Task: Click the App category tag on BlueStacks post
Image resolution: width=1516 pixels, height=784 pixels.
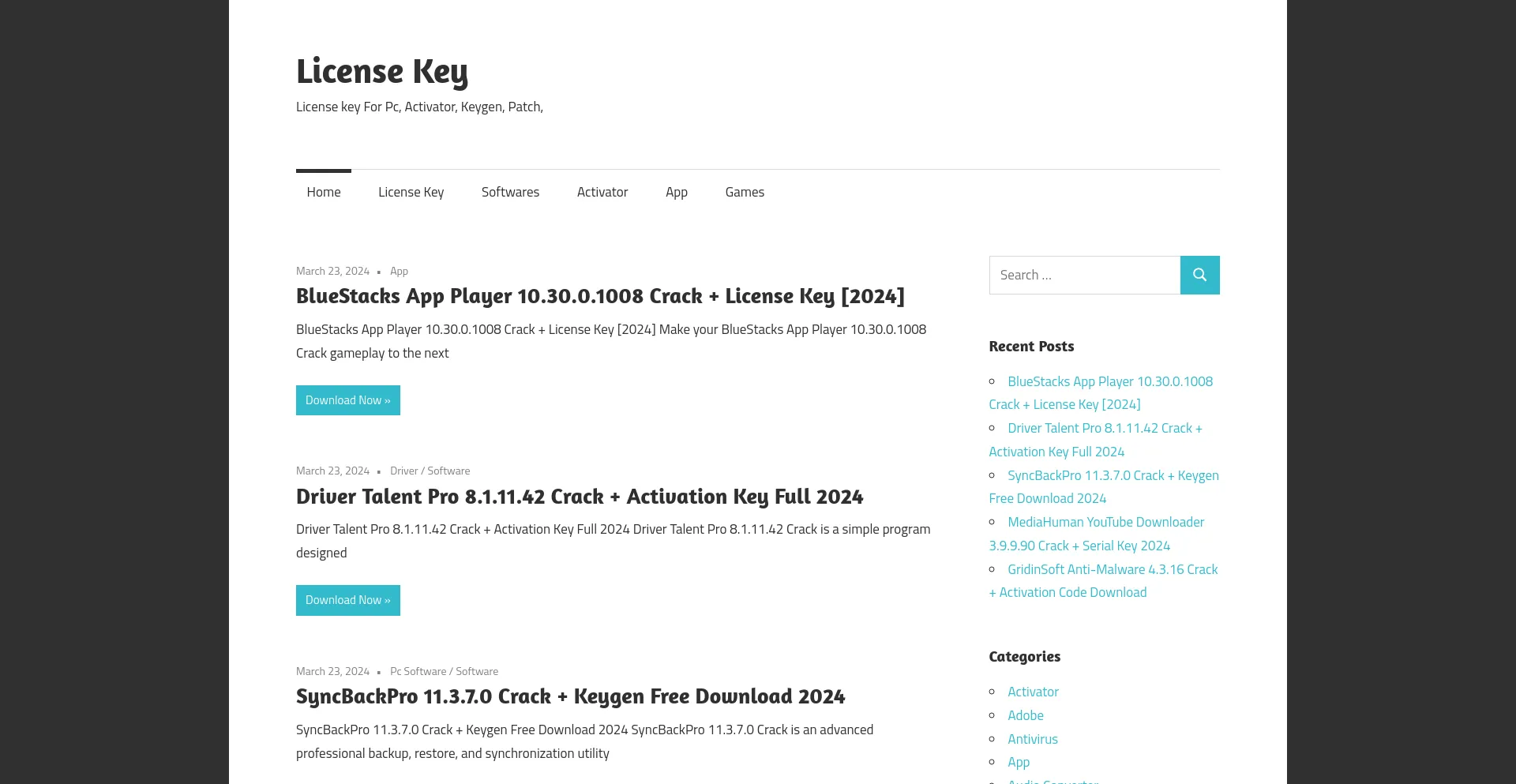Action: click(399, 271)
